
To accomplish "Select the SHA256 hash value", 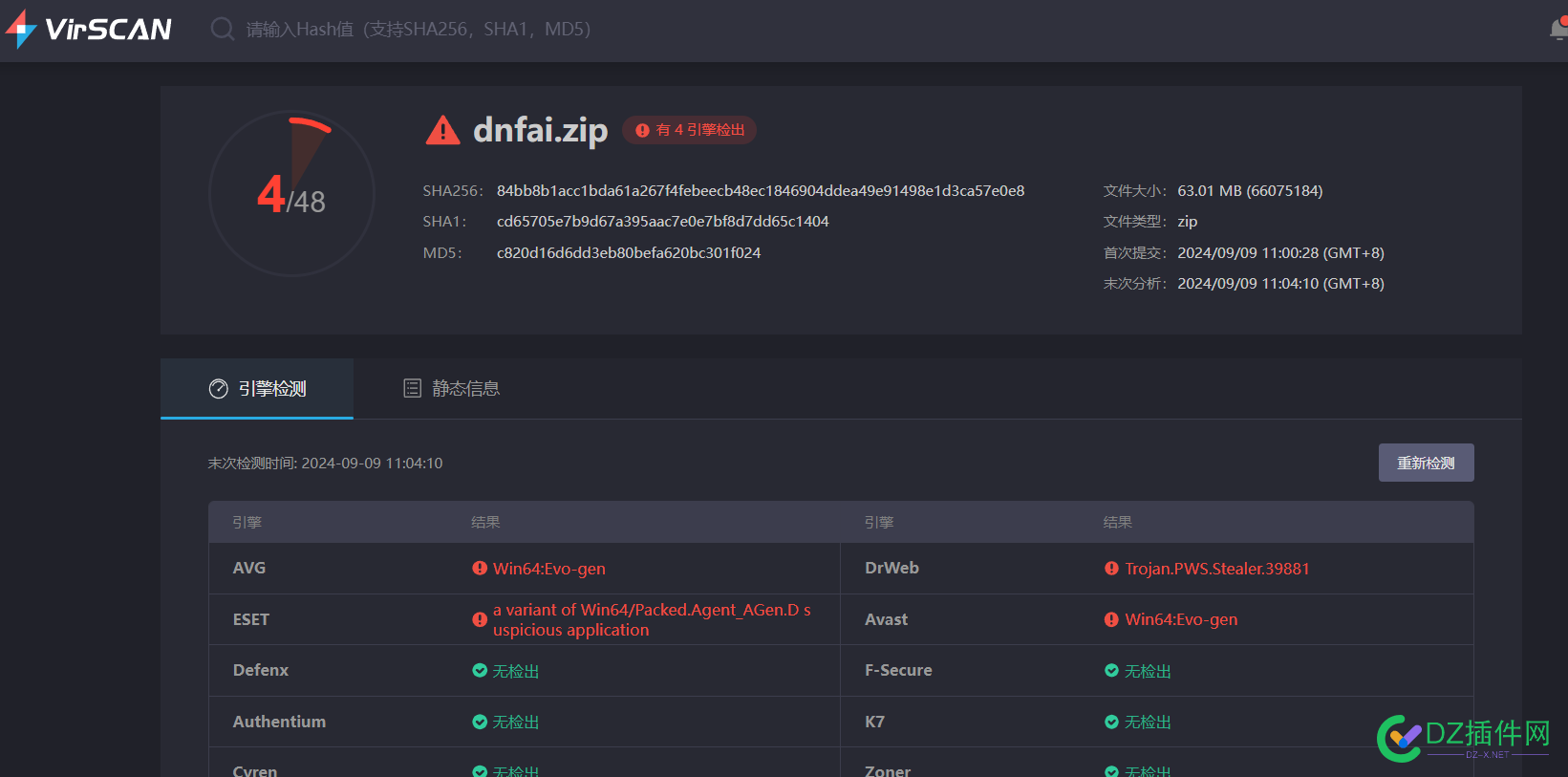I will pos(761,191).
